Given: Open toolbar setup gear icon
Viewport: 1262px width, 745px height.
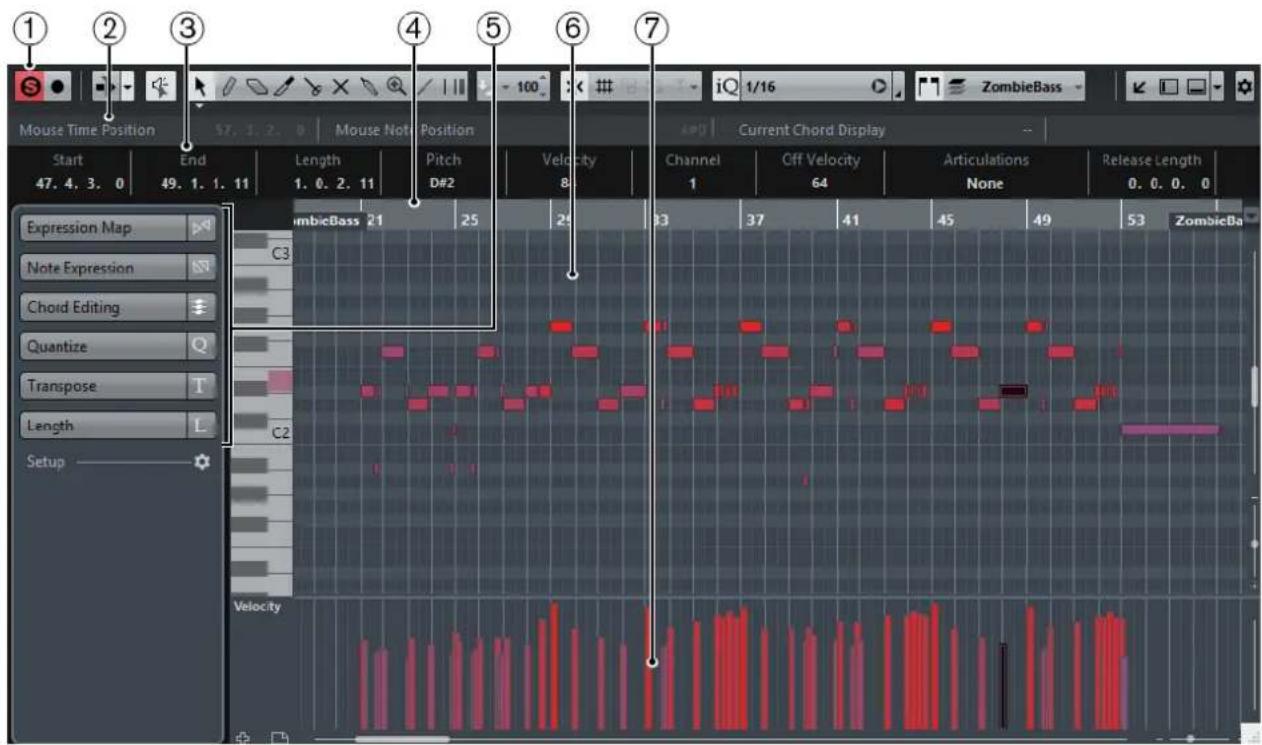Looking at the screenshot, I should click(x=1244, y=87).
